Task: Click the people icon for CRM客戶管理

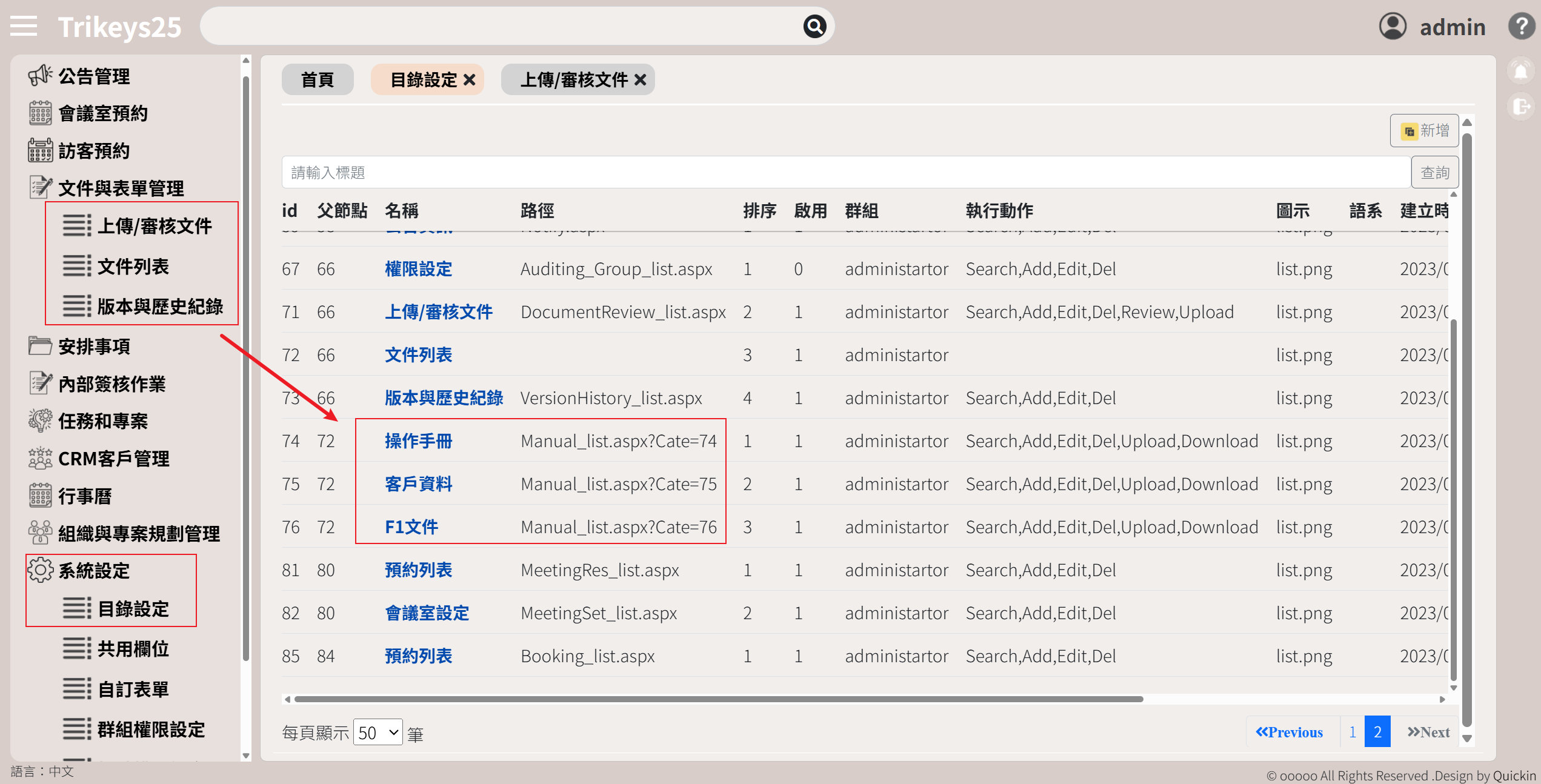Action: [x=40, y=458]
